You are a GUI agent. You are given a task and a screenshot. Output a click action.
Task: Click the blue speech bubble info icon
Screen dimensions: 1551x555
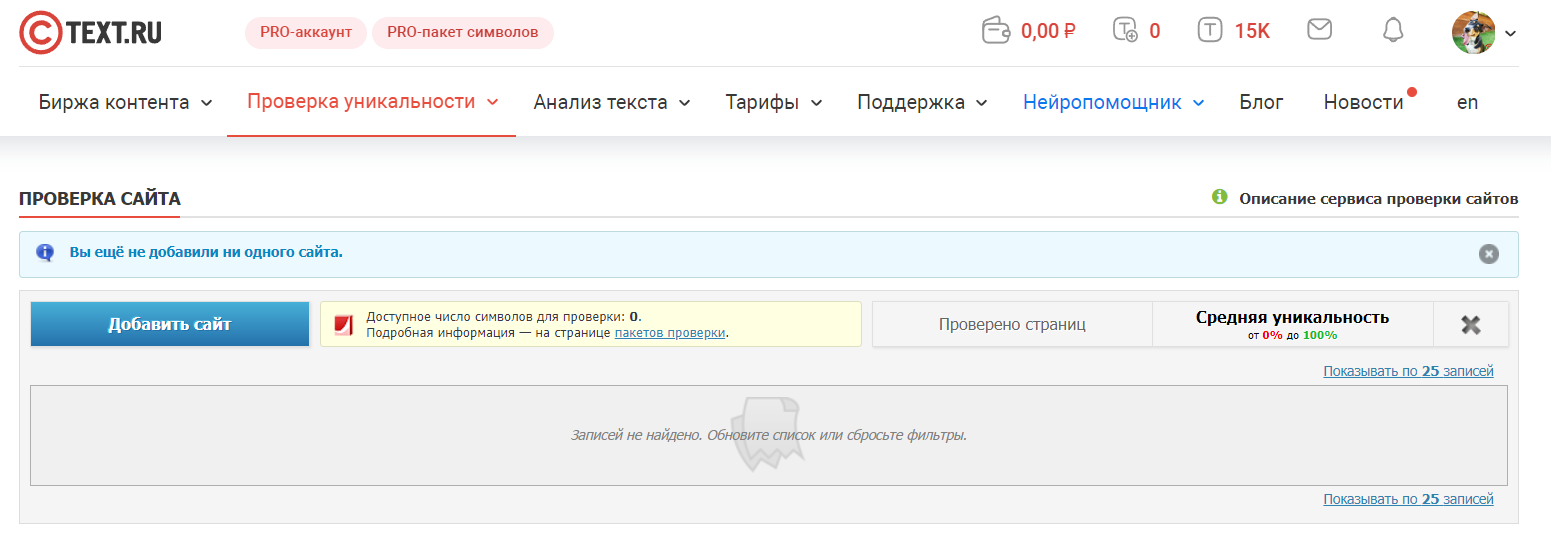45,253
